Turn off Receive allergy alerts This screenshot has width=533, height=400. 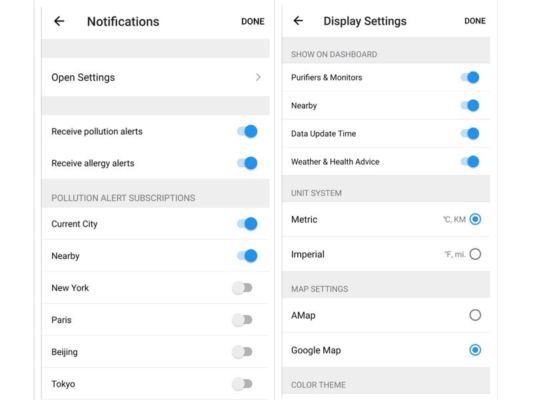coord(247,163)
